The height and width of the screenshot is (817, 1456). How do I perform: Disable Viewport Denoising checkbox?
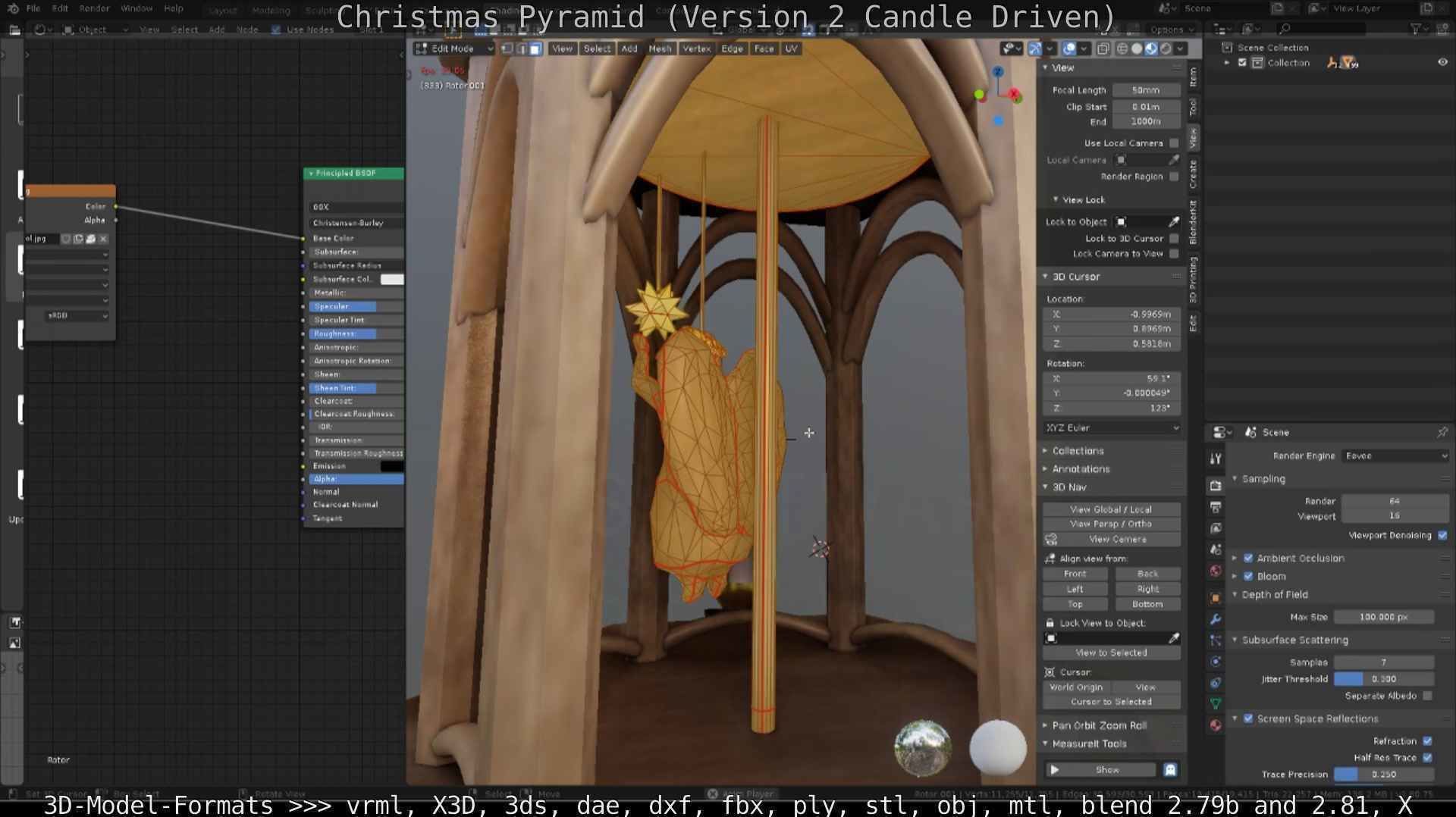coord(1442,536)
